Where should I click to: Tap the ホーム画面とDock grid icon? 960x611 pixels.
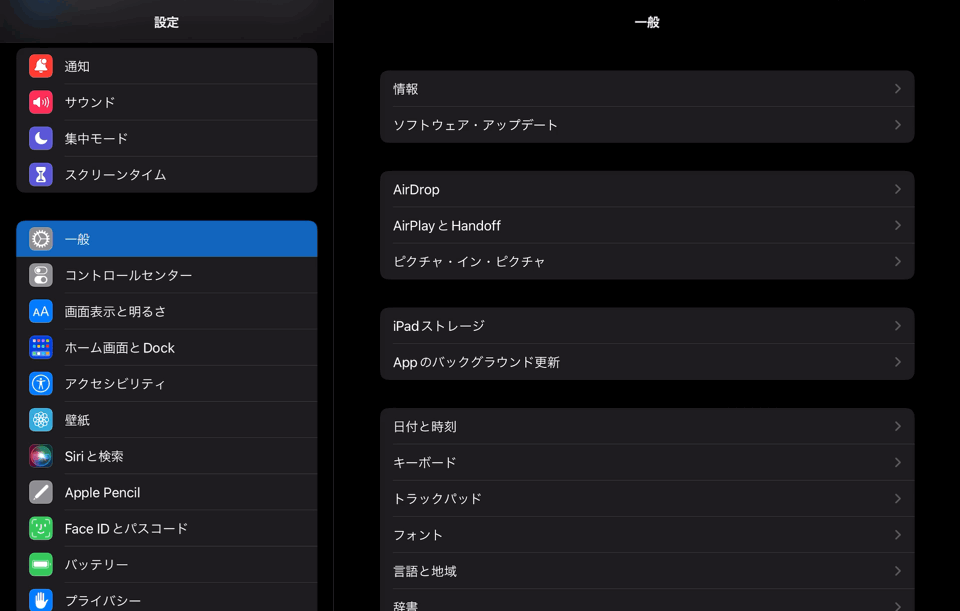(x=41, y=348)
